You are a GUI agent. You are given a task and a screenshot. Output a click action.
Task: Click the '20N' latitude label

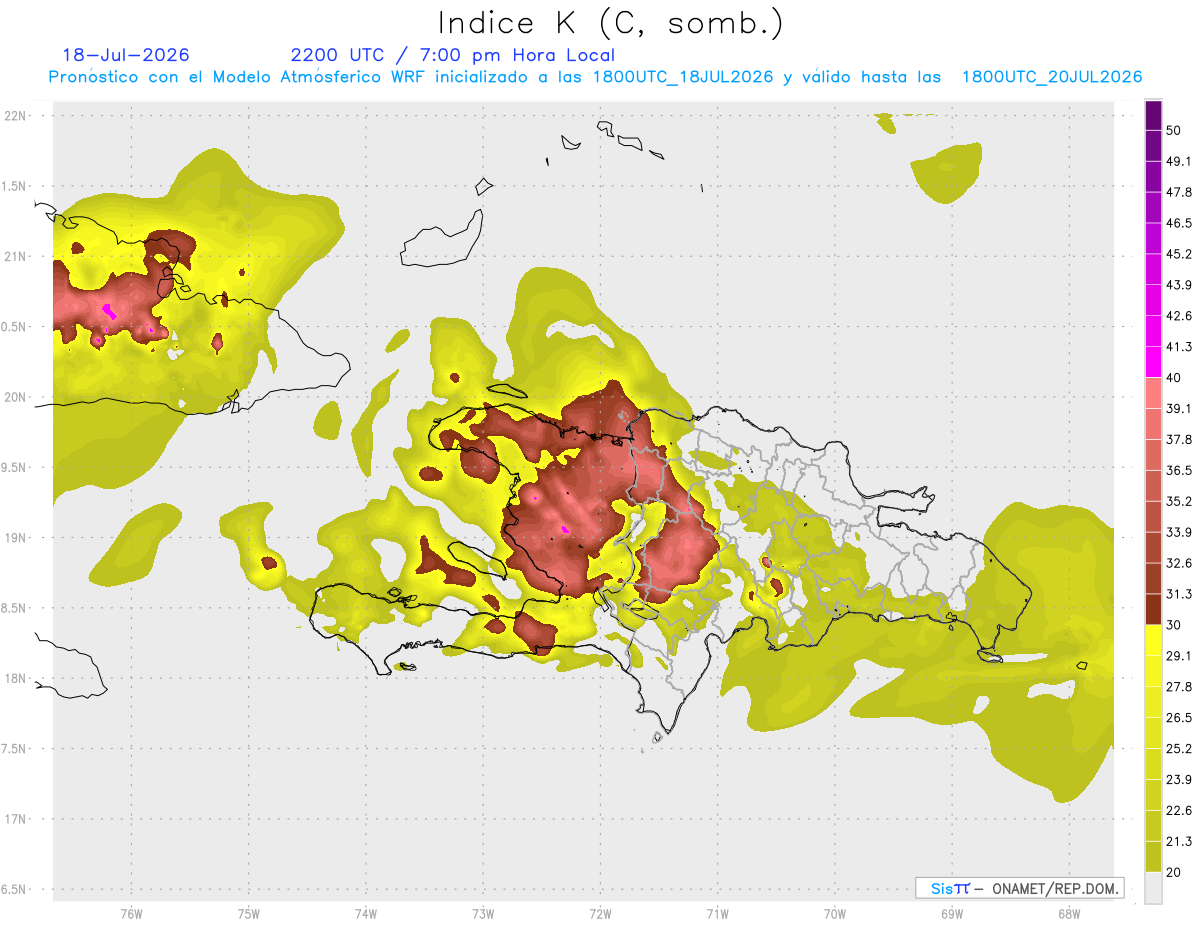click(16, 397)
